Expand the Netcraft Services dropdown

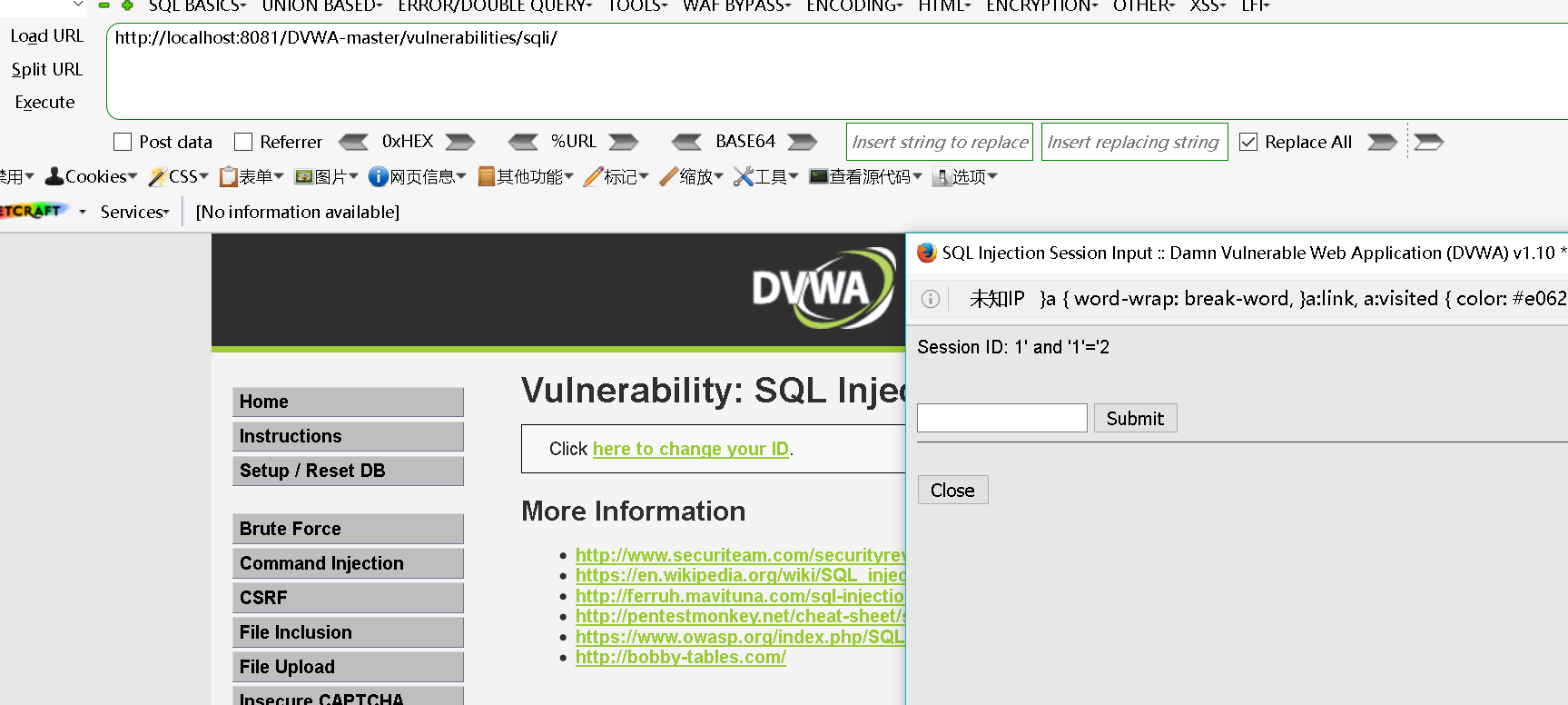click(x=134, y=212)
